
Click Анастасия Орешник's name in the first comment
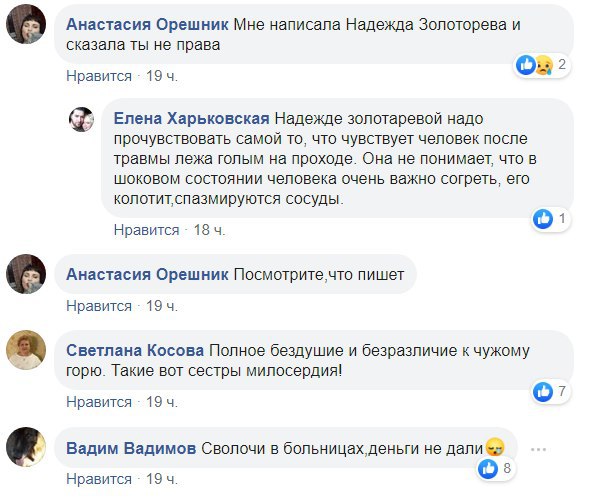[146, 21]
